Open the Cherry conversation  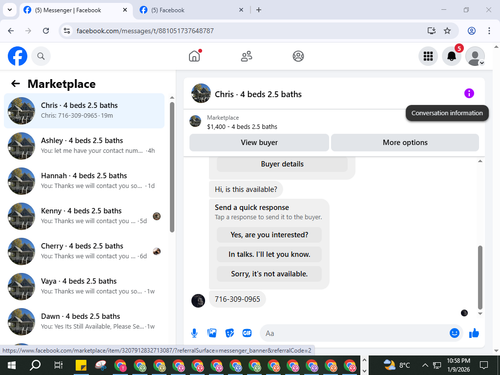pos(84,251)
